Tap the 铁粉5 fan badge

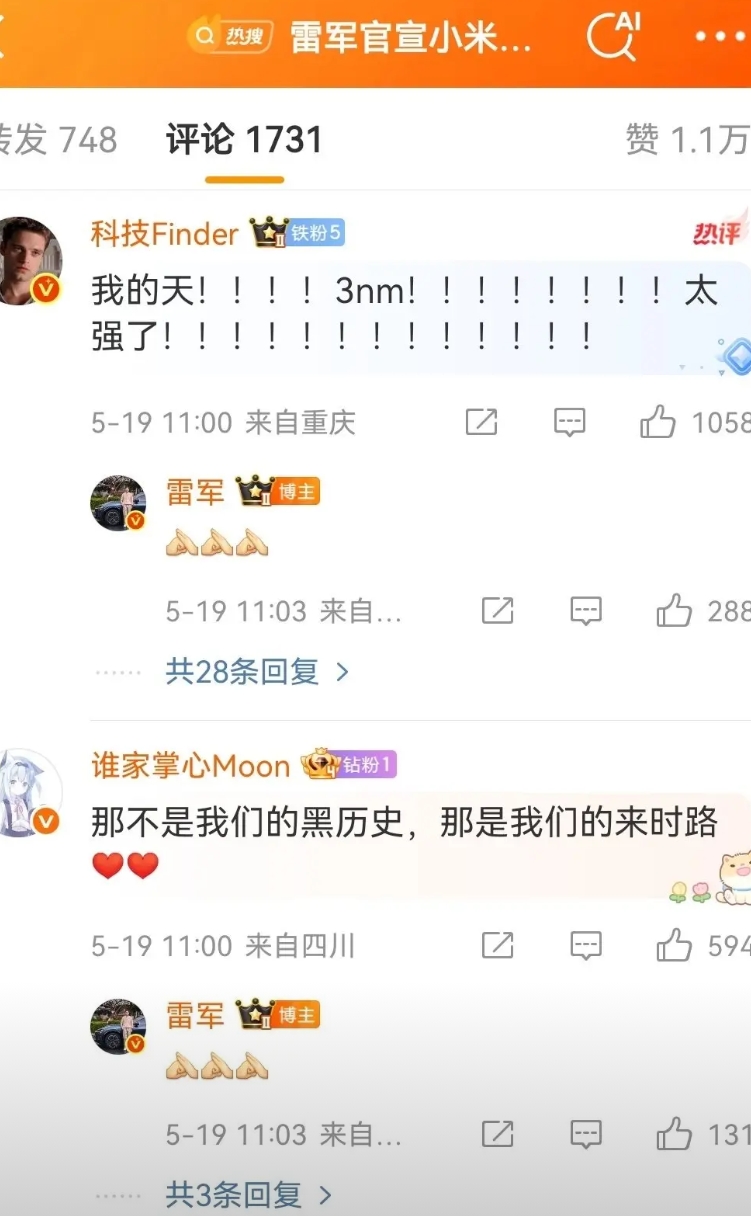(x=316, y=234)
